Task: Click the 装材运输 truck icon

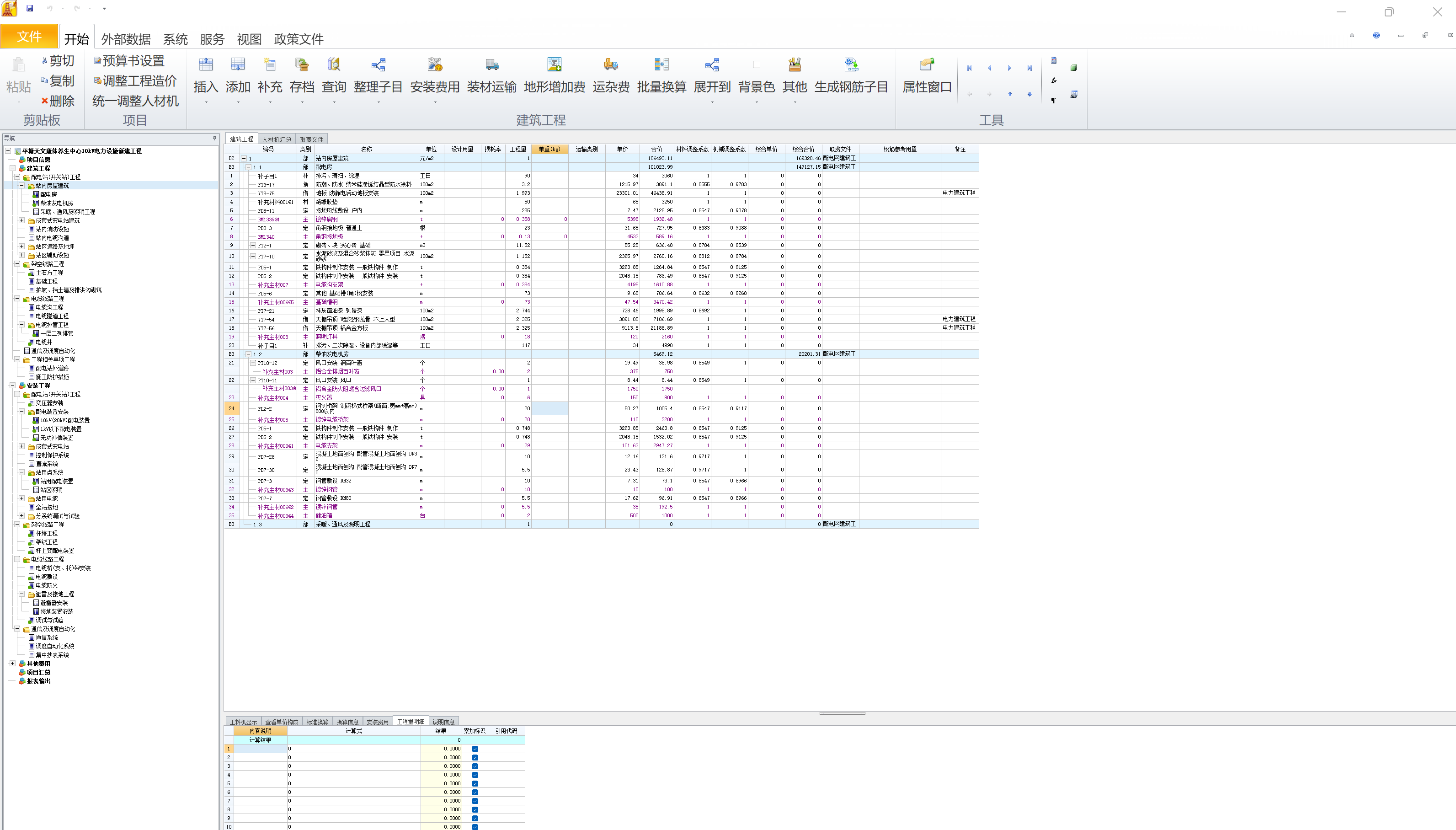Action: coord(492,65)
